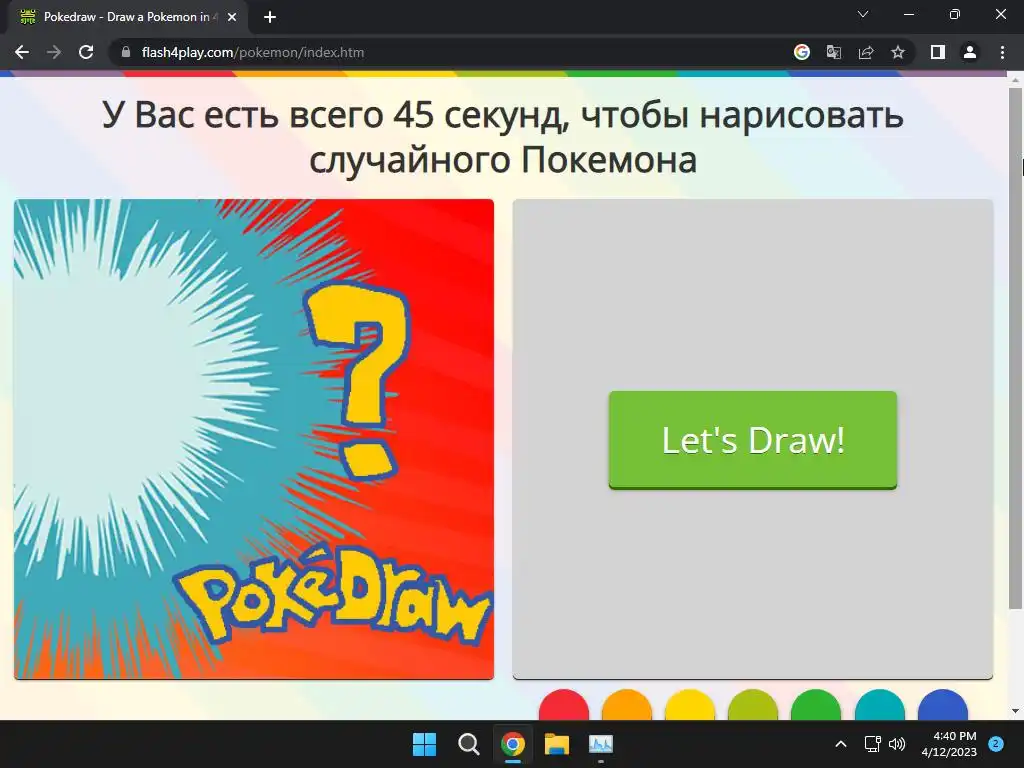The height and width of the screenshot is (768, 1024).
Task: Click Chrome icon in the taskbar
Action: tap(513, 744)
